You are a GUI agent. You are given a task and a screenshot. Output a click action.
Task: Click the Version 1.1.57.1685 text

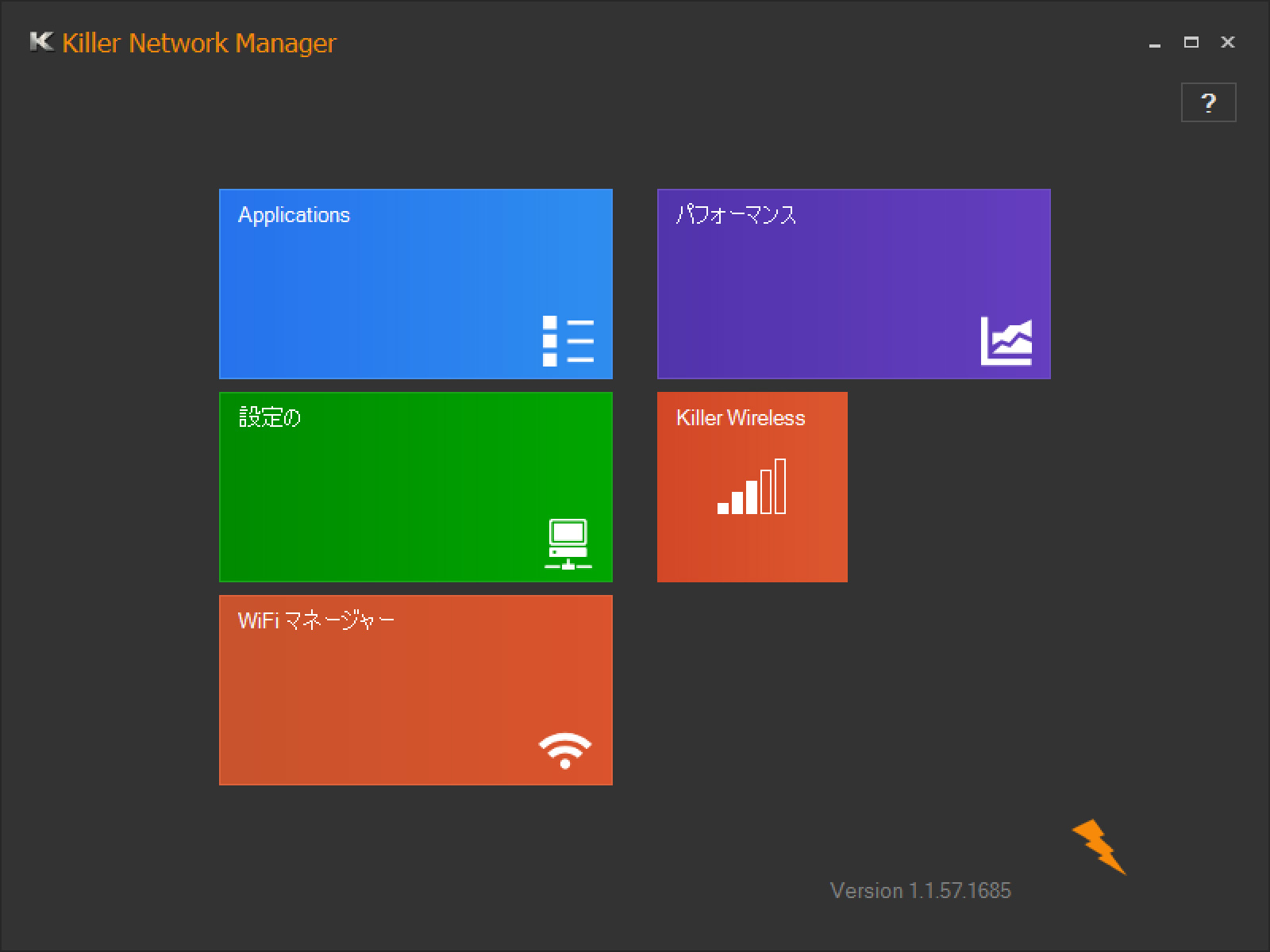tap(921, 891)
